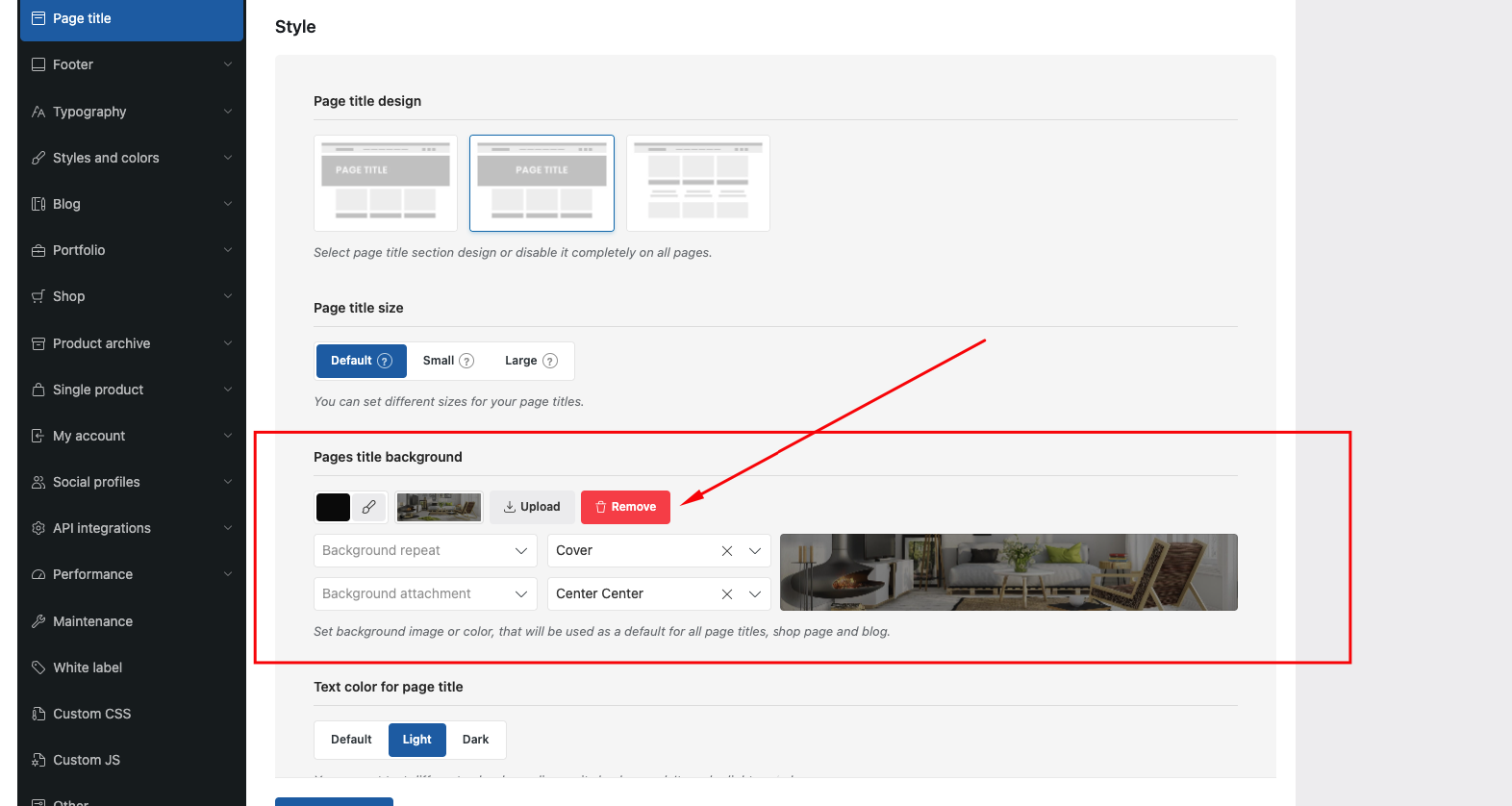Click the Styles and colors brush icon
1512x806 pixels.
click(x=38, y=158)
